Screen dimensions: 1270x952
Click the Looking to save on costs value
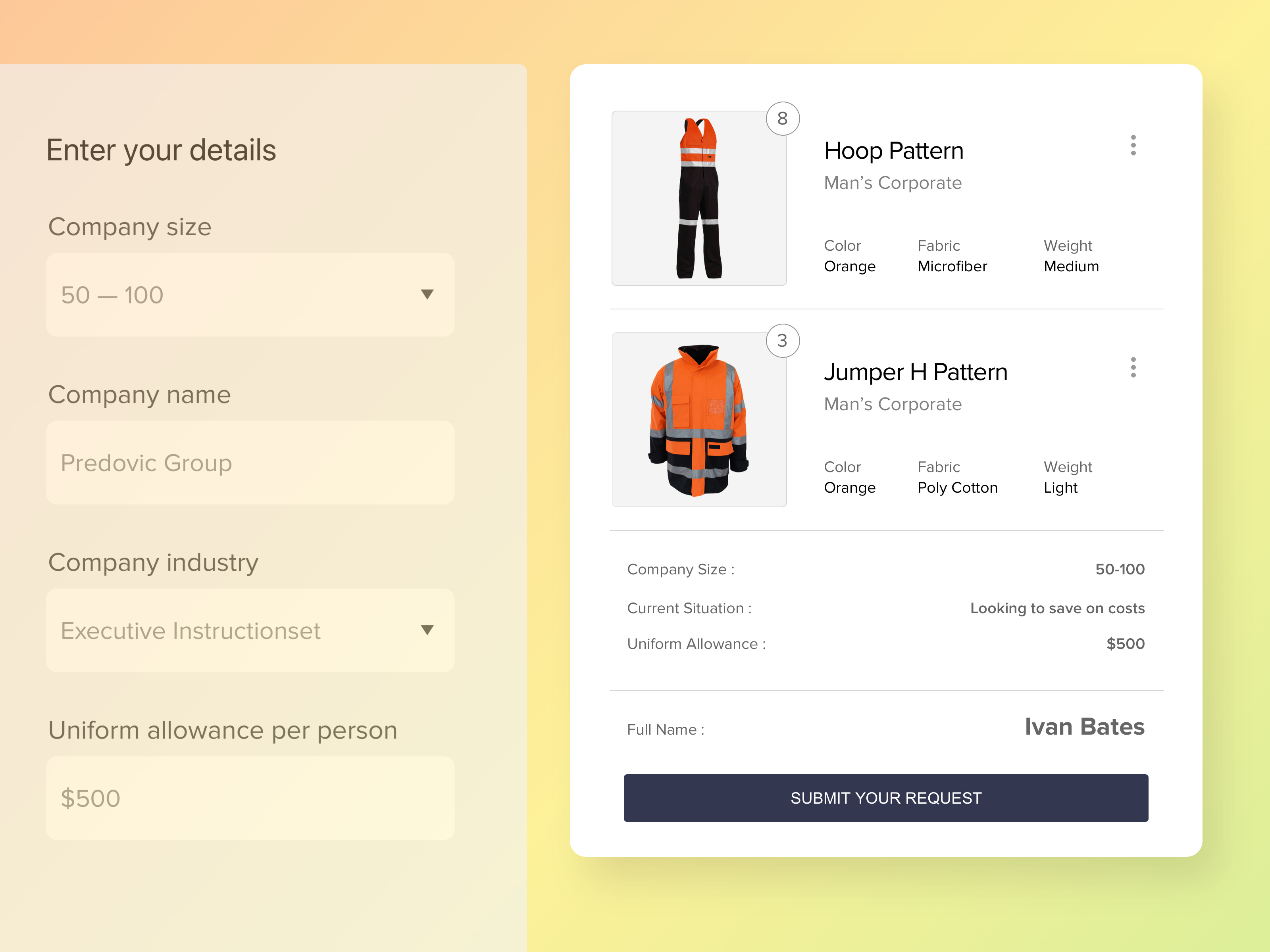[1057, 608]
